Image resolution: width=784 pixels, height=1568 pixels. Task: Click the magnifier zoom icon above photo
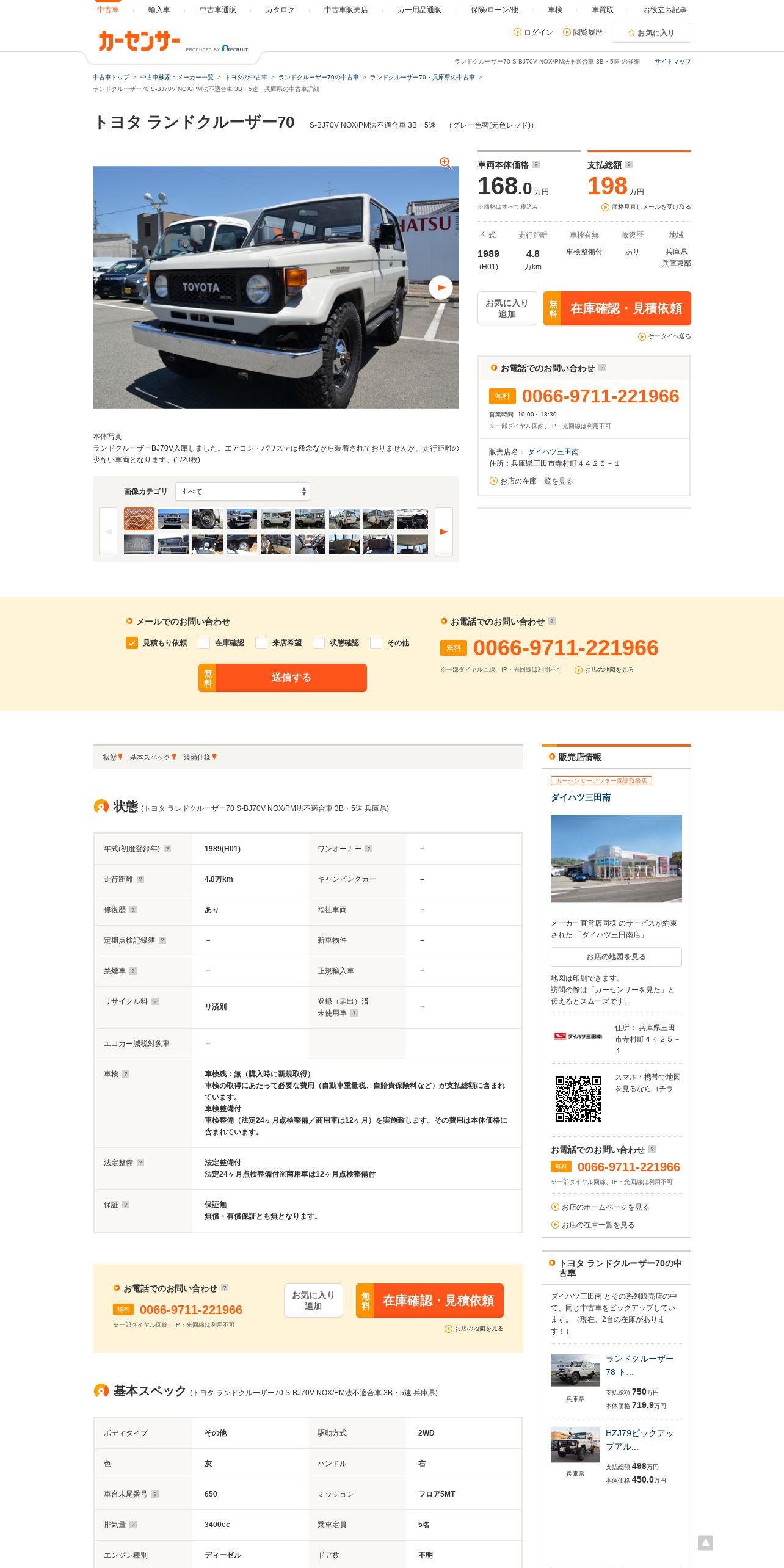click(x=445, y=162)
